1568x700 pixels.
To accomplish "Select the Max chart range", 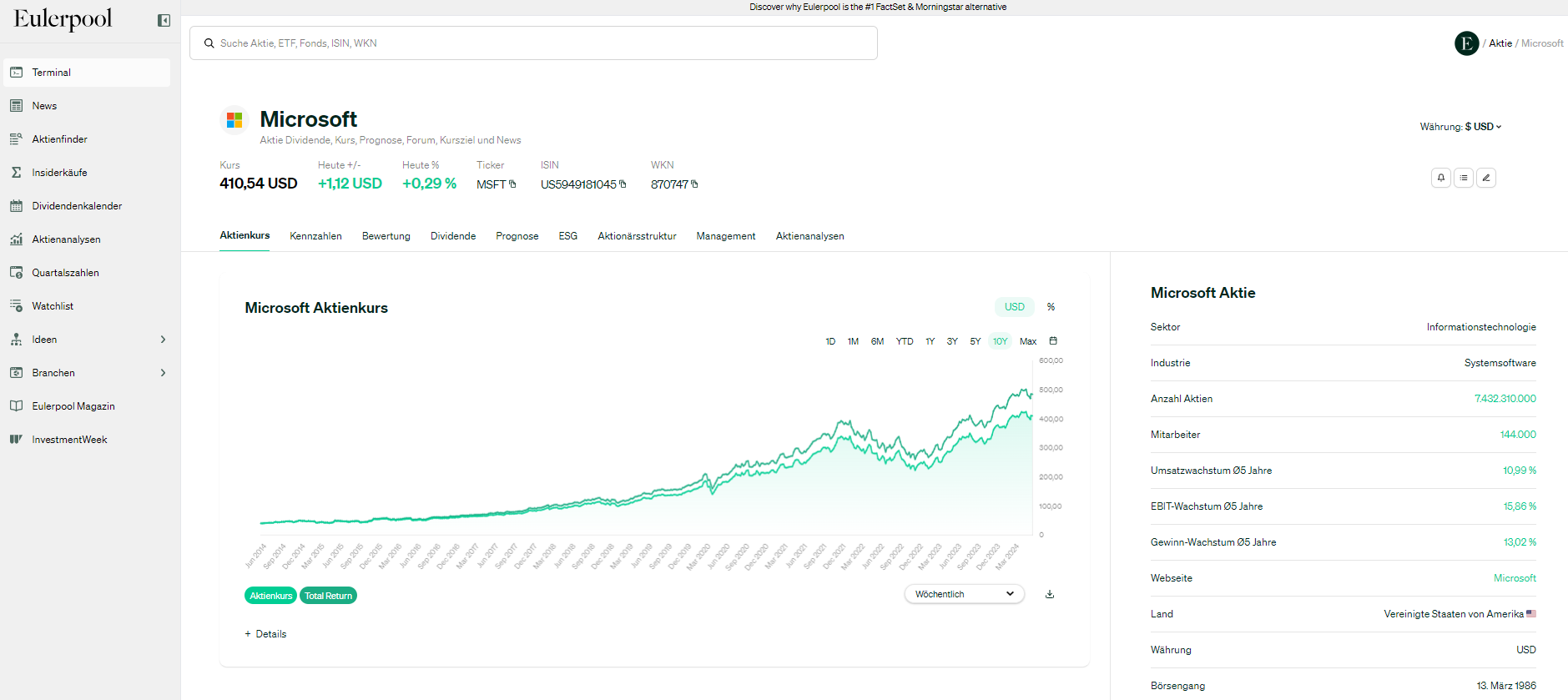I will point(1028,341).
